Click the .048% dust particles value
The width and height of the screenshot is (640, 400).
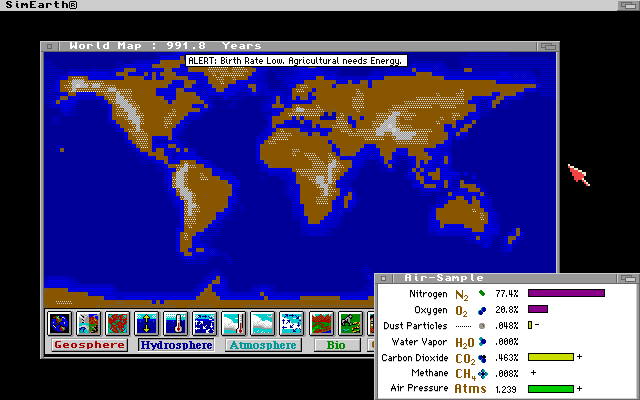[507, 326]
